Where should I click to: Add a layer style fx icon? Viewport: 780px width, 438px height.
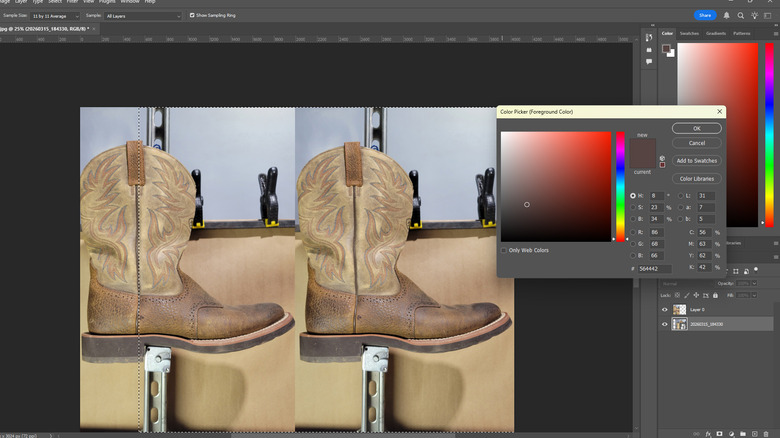(708, 434)
